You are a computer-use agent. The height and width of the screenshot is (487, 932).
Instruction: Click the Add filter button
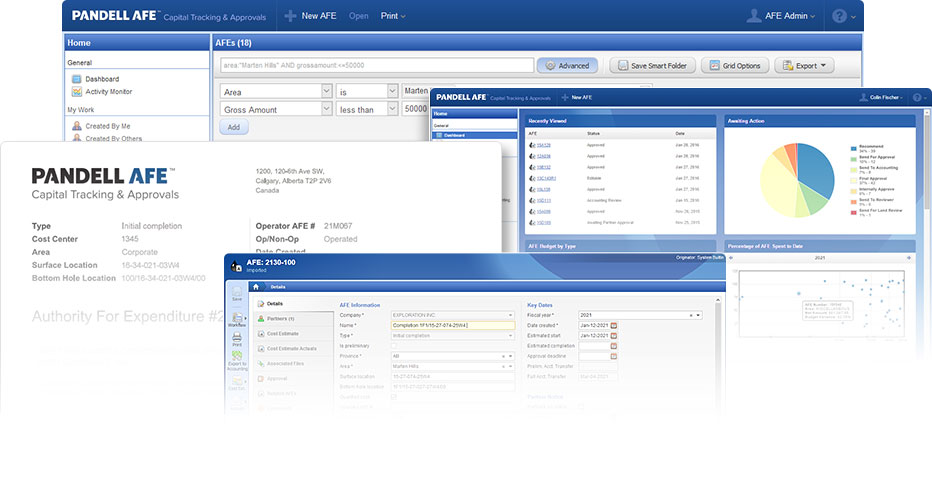[234, 127]
